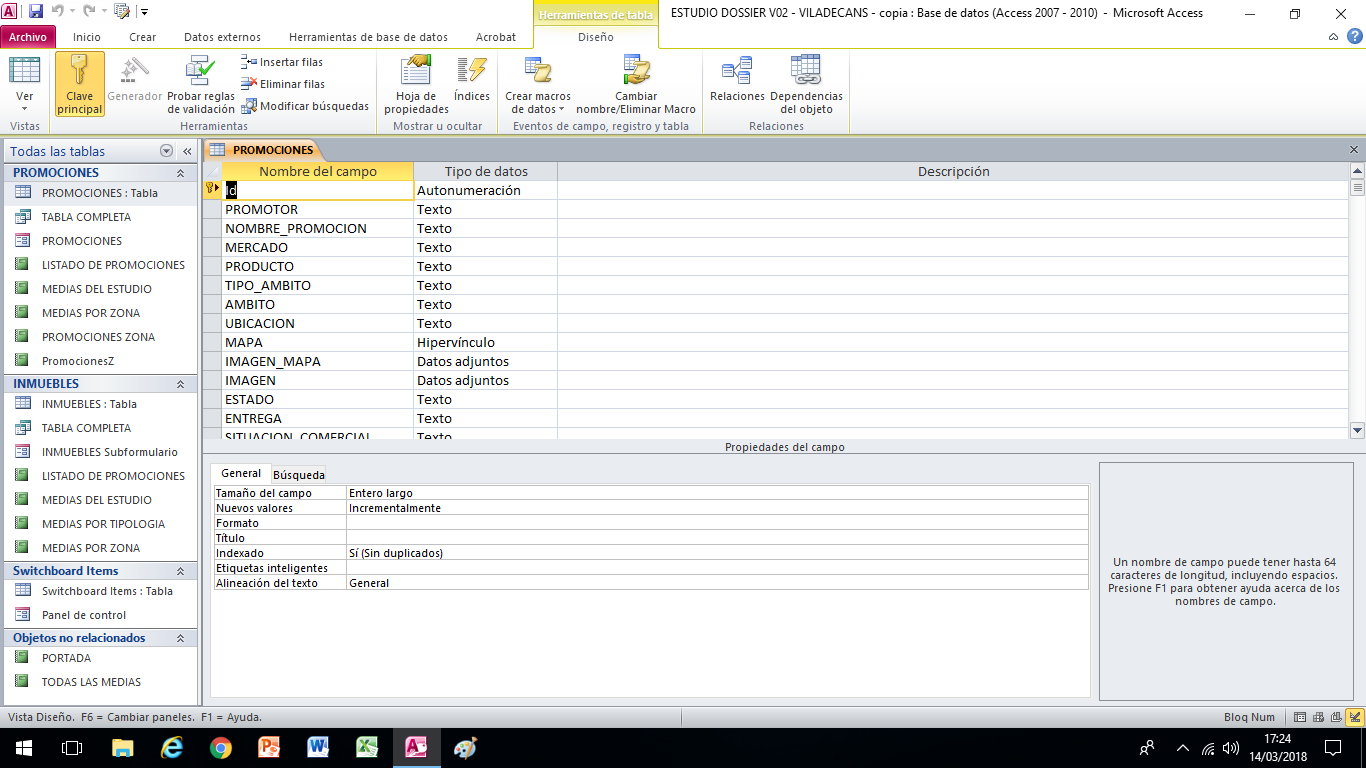Image resolution: width=1366 pixels, height=768 pixels.
Task: Delete rows with Eliminar filas
Action: (x=283, y=84)
